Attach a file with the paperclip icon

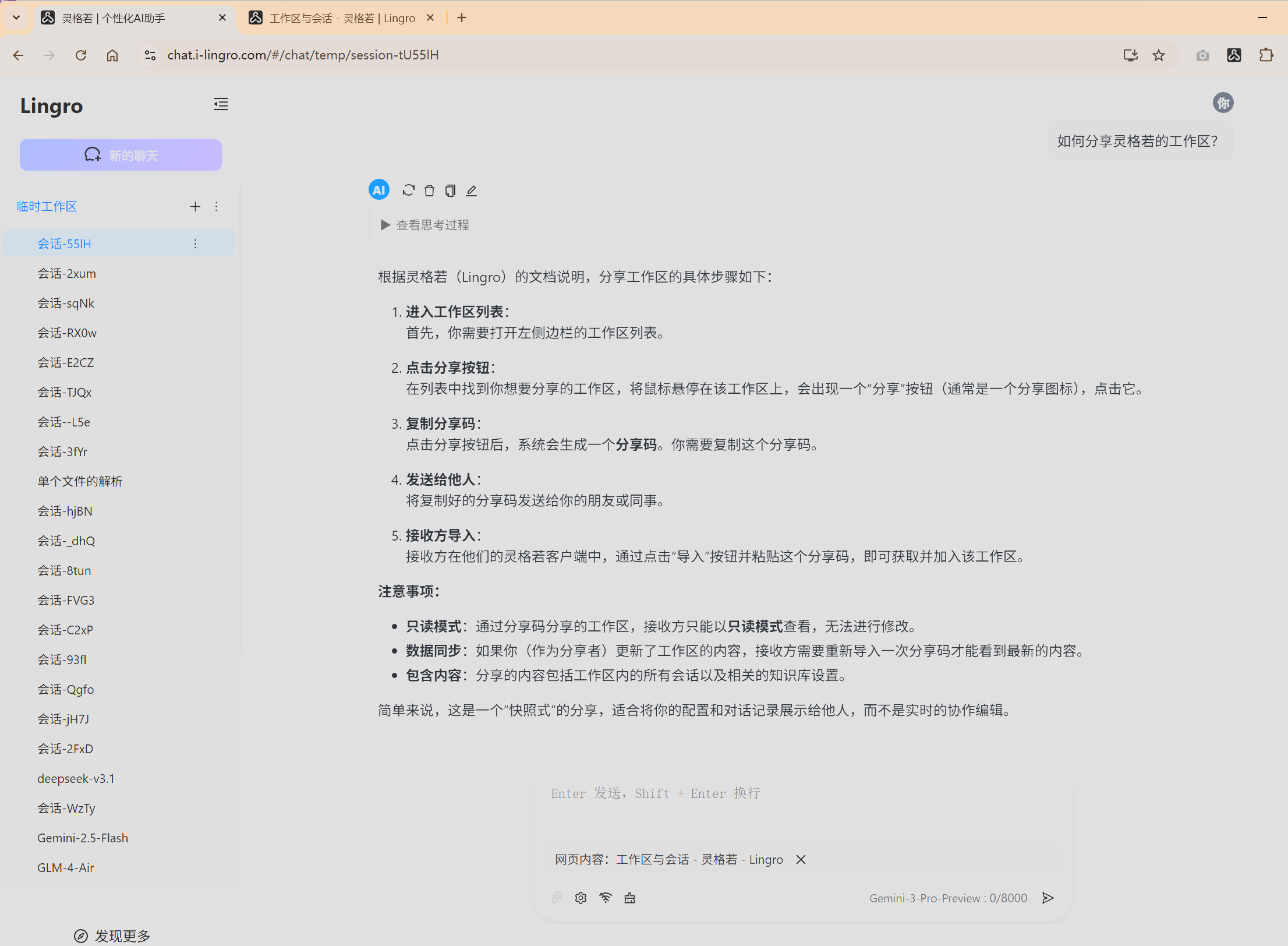point(556,898)
